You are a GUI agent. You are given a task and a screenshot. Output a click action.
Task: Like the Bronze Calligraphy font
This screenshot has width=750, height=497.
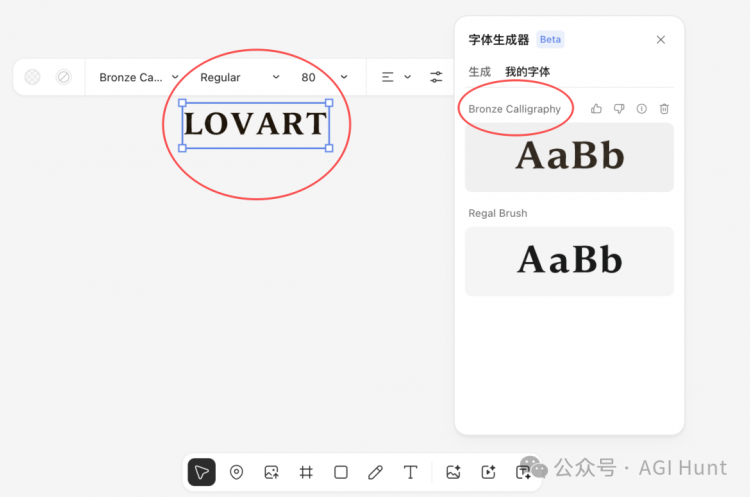tap(596, 109)
